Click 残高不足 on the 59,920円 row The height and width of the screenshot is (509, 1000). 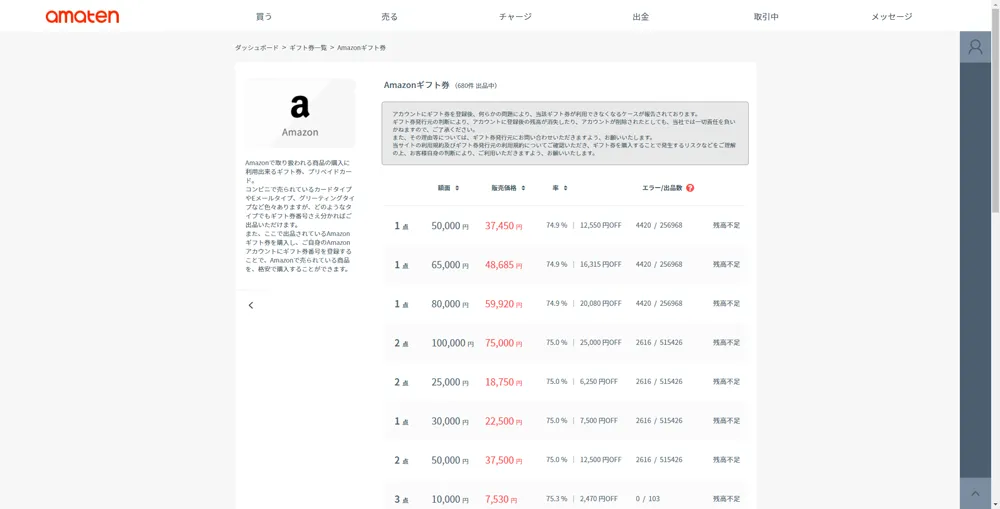(x=726, y=304)
